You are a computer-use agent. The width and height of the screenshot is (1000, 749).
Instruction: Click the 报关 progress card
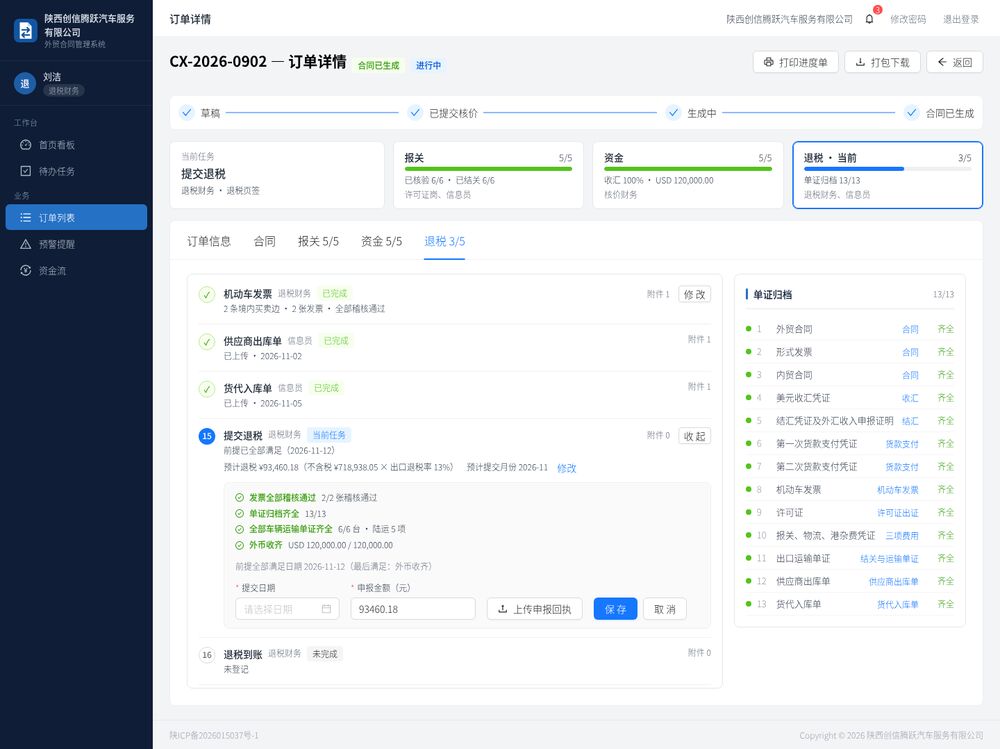pos(488,175)
